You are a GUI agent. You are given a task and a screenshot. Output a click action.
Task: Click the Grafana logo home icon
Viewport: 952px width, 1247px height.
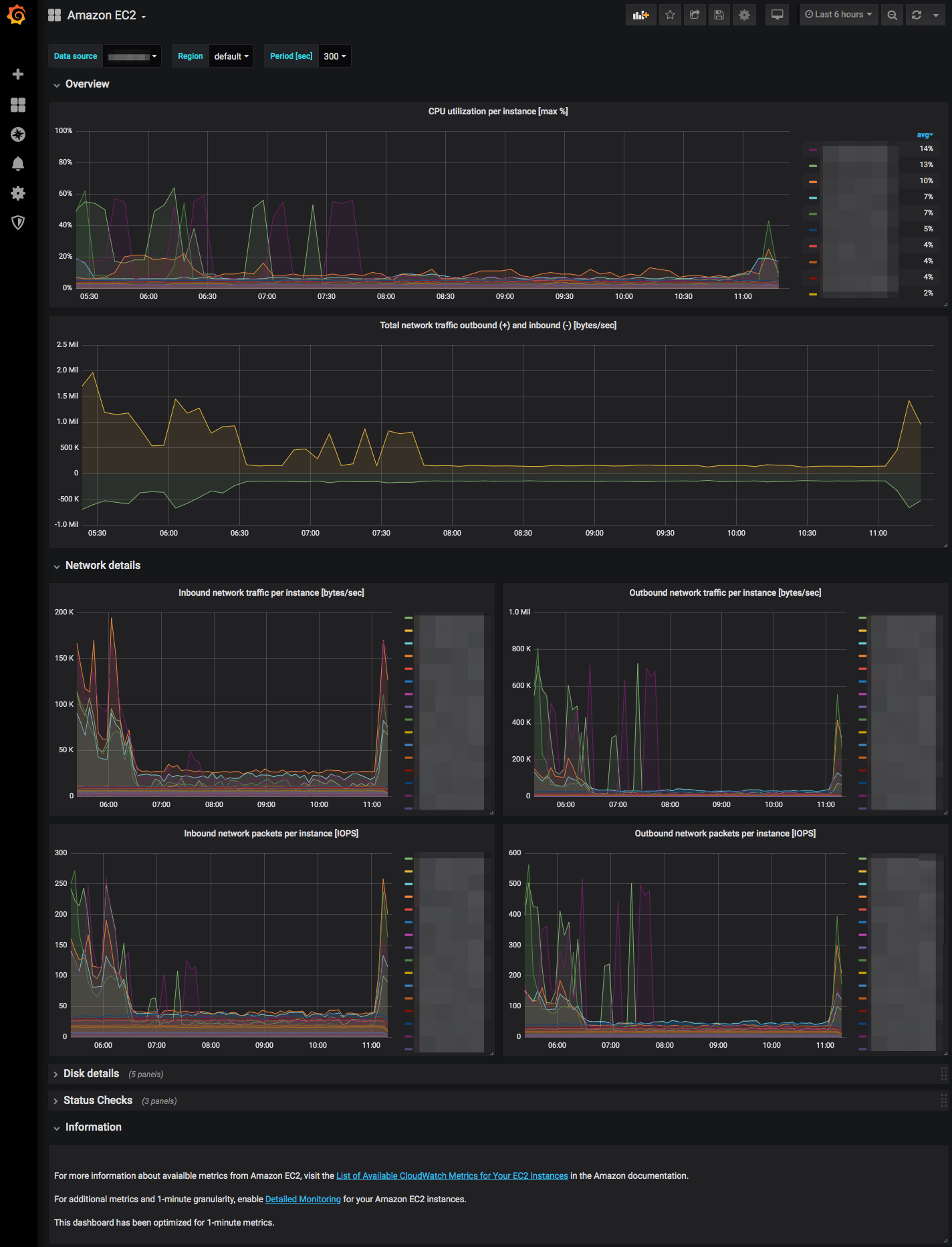pos(17,15)
